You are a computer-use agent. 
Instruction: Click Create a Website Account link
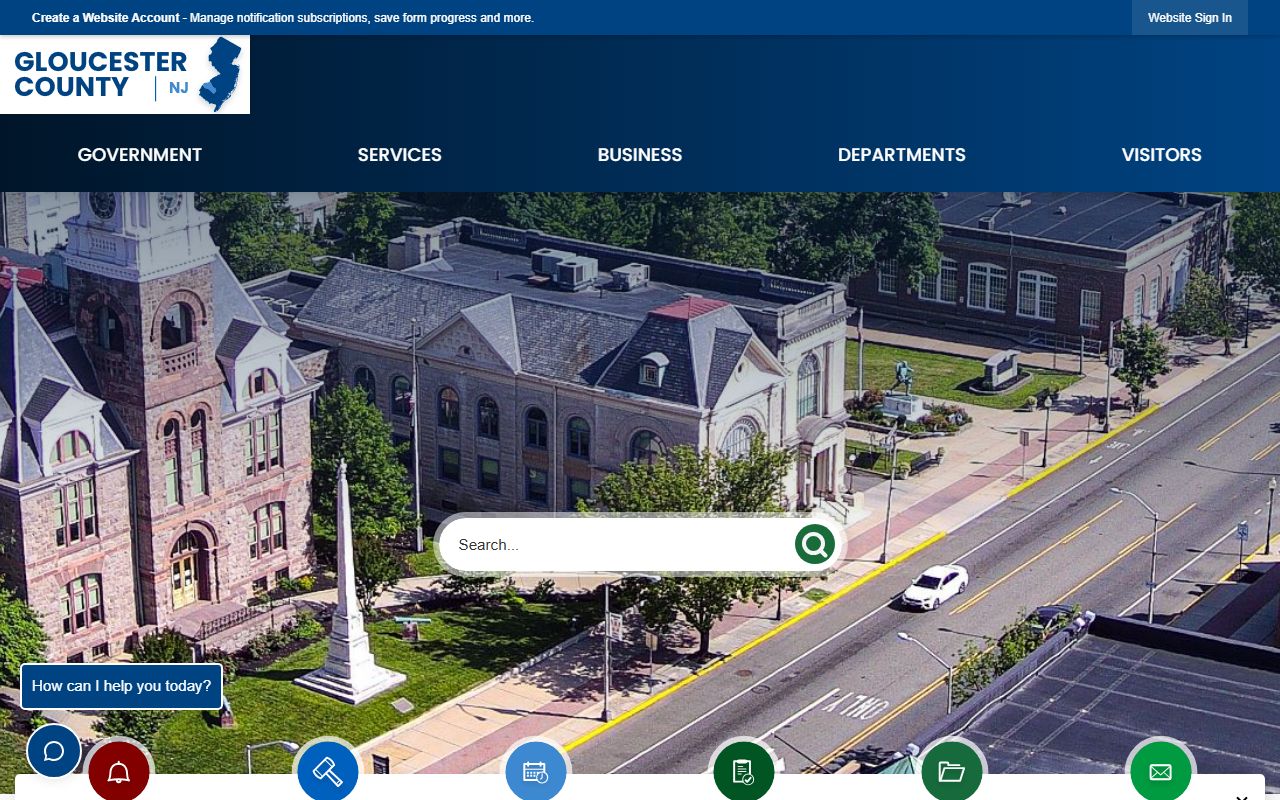point(106,18)
